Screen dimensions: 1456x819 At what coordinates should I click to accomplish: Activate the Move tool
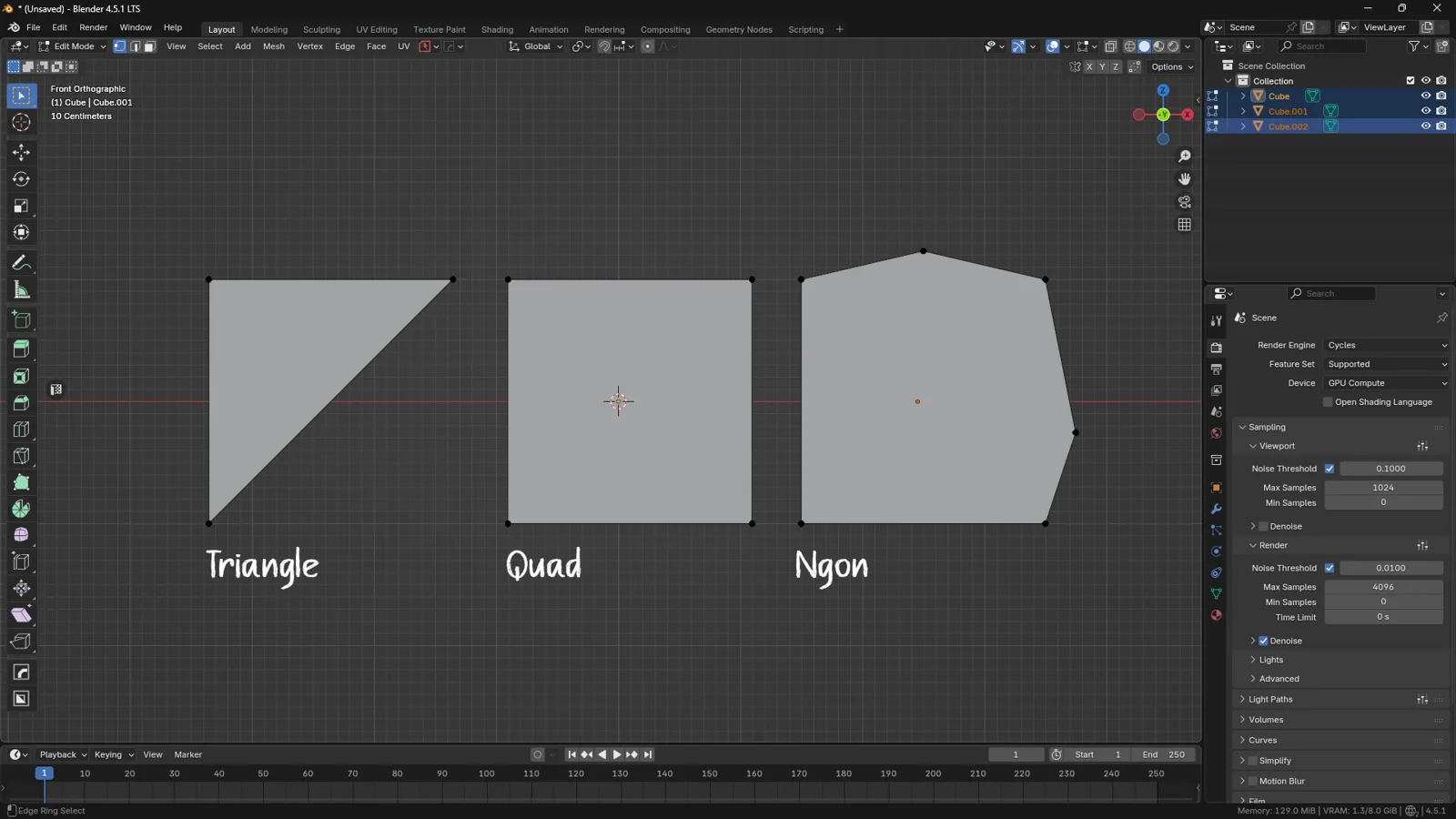21,152
